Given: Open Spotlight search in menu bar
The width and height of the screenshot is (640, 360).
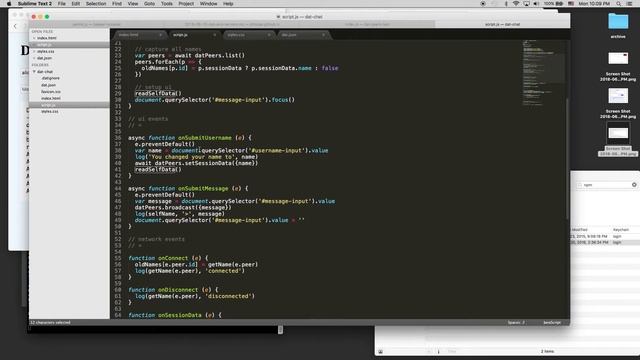Looking at the screenshot, I should point(619,4).
